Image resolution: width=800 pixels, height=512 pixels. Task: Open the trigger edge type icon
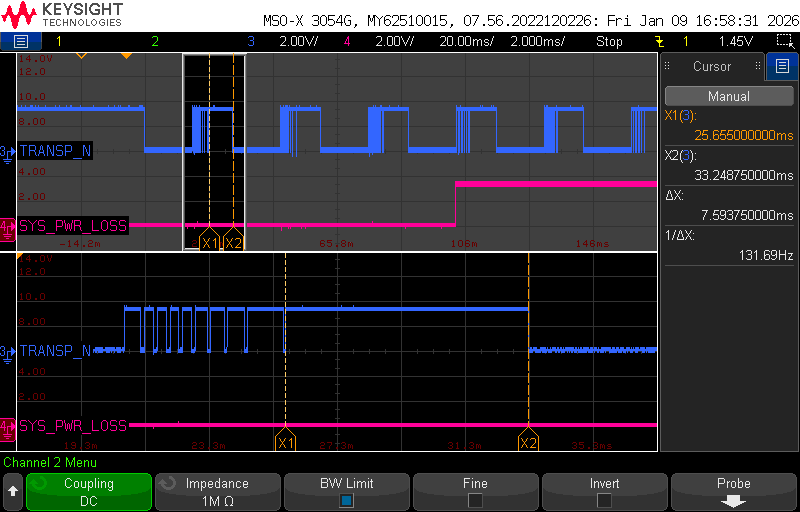coord(659,41)
